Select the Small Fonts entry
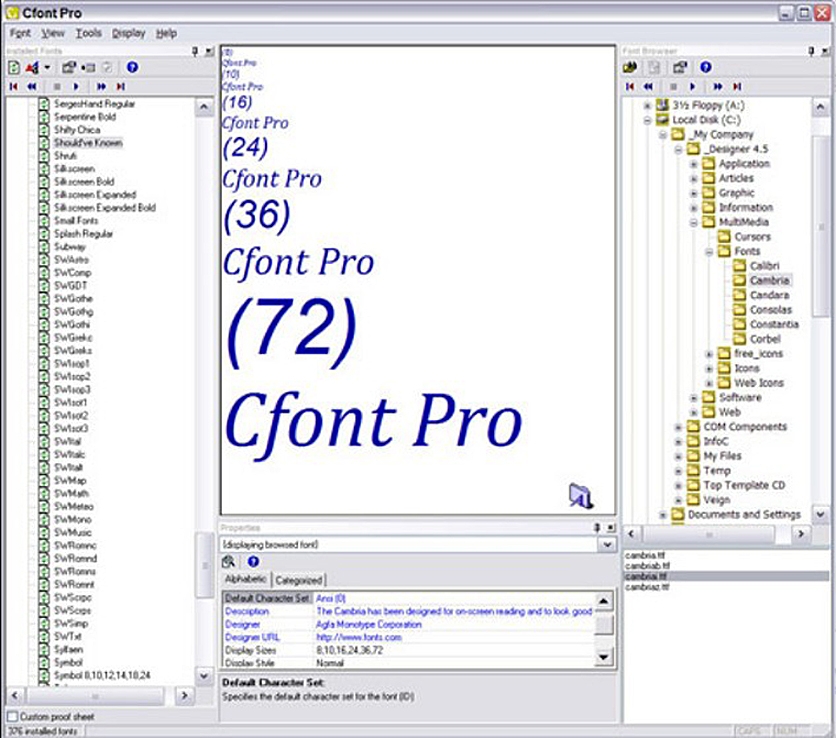This screenshot has height=738, width=836. [76, 220]
